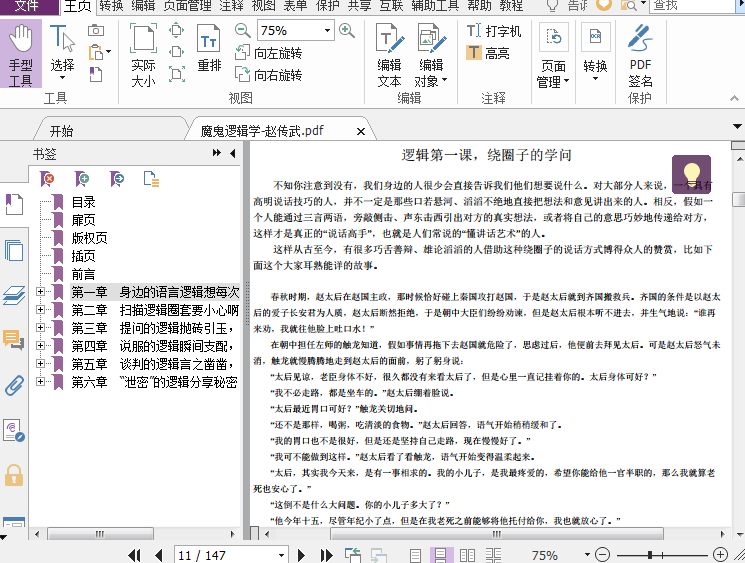Select the 版权页 bookmark
The width and height of the screenshot is (745, 563).
[x=89, y=238]
